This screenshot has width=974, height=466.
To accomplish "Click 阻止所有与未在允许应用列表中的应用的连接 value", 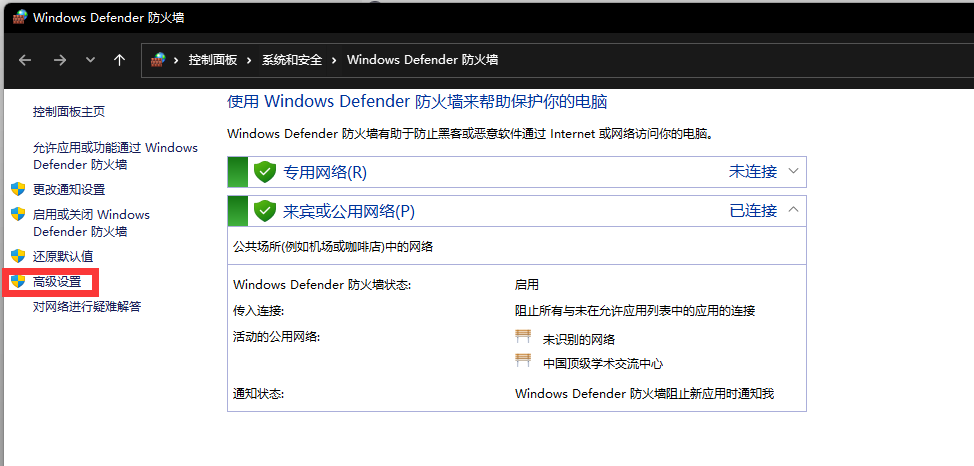I will 635,311.
